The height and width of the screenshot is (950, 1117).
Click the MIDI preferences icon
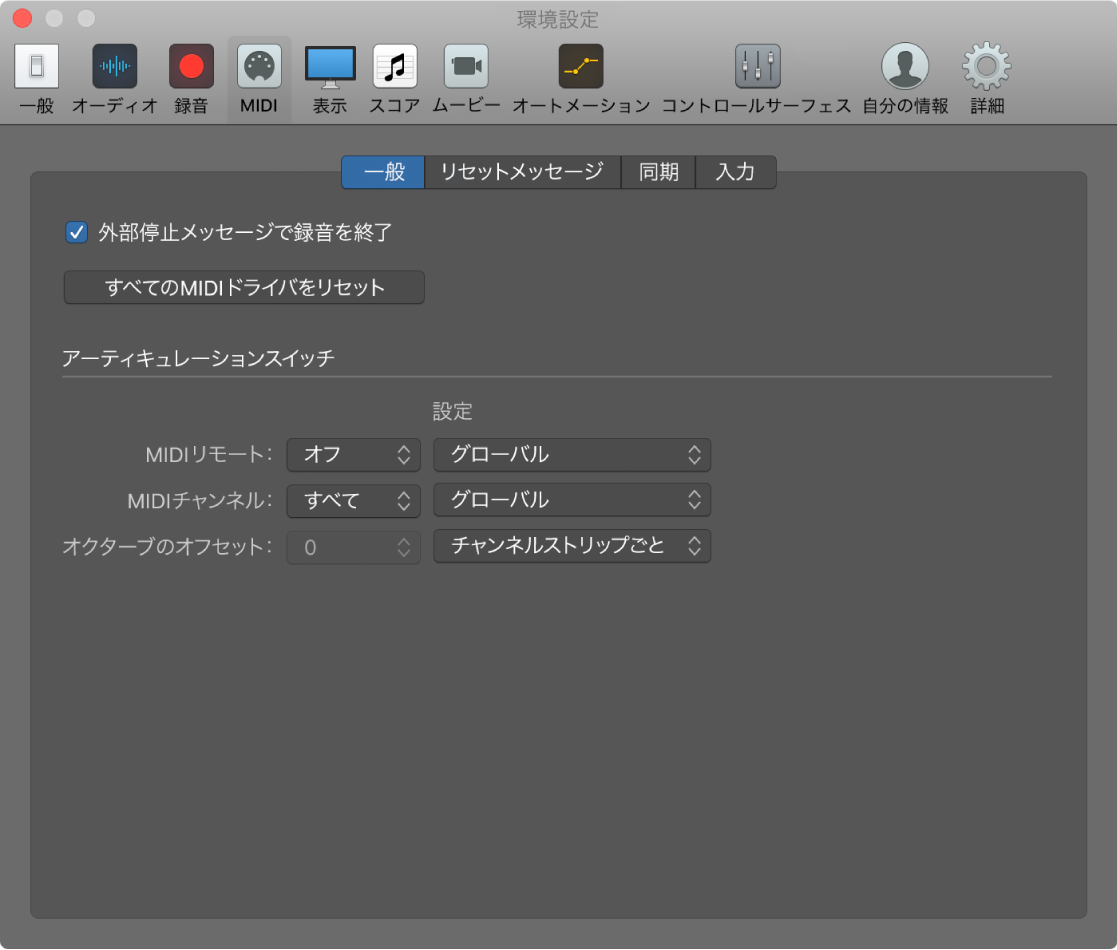point(258,67)
